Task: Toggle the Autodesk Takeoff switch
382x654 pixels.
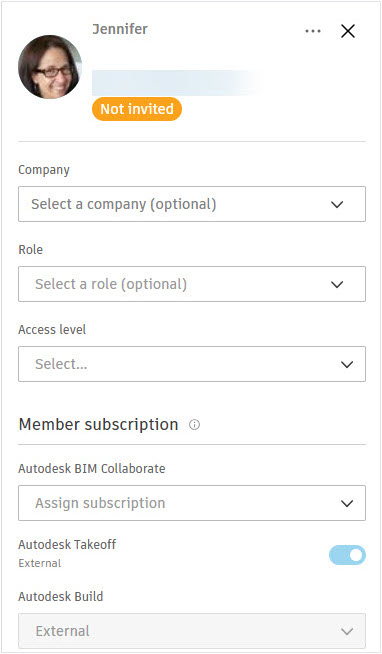Action: (x=347, y=555)
